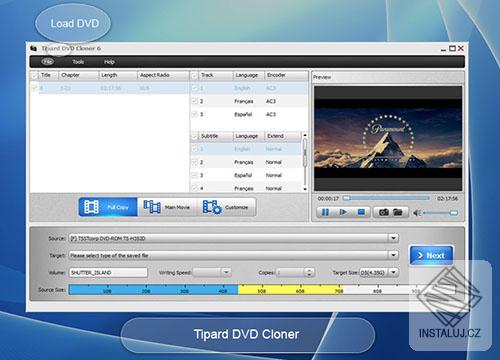The width and height of the screenshot is (500, 360).
Task: Click the subtitle list scrollbar thumb
Action: (x=304, y=153)
